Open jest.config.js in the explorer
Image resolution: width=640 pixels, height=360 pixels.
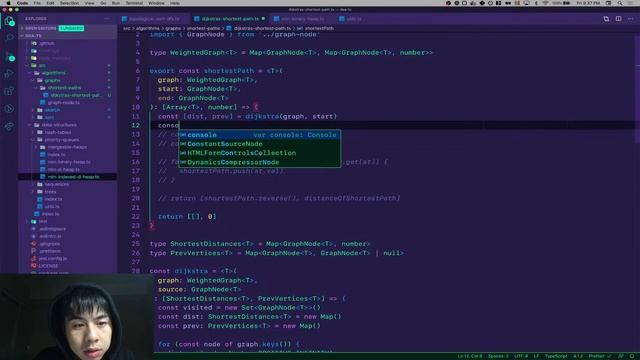tap(67, 258)
